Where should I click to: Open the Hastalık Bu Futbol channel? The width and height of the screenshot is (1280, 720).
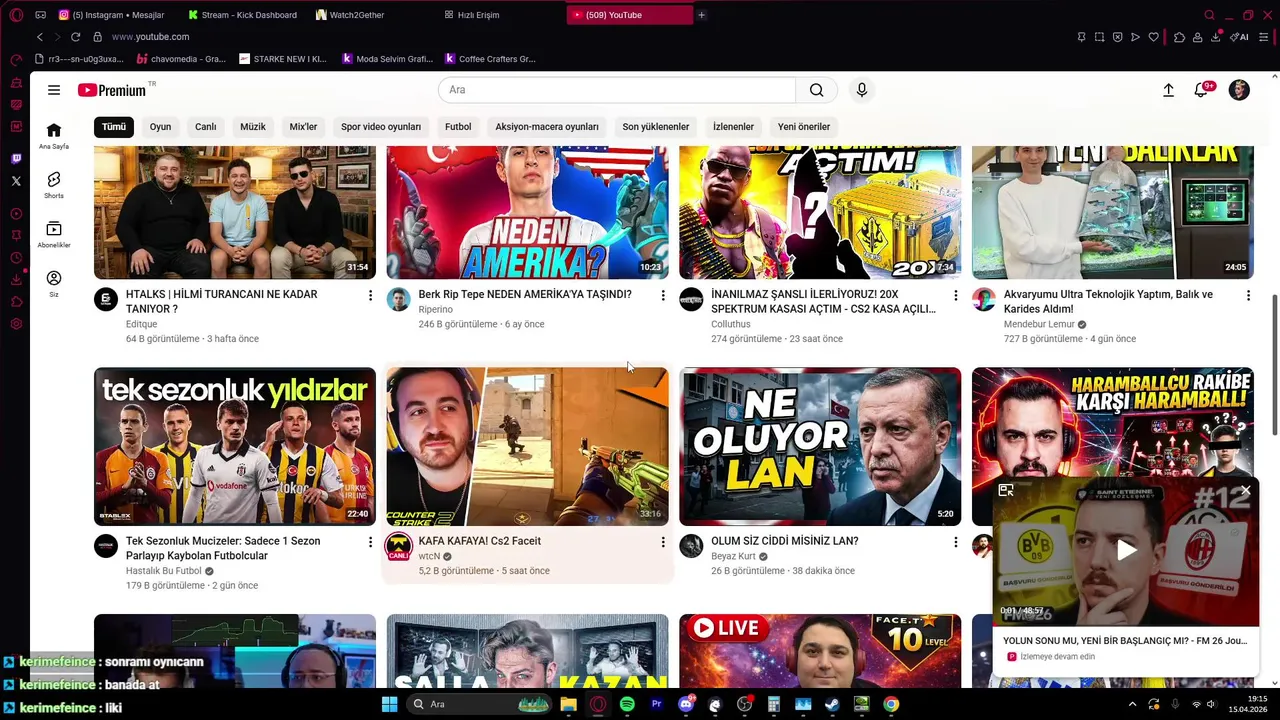[163, 571]
